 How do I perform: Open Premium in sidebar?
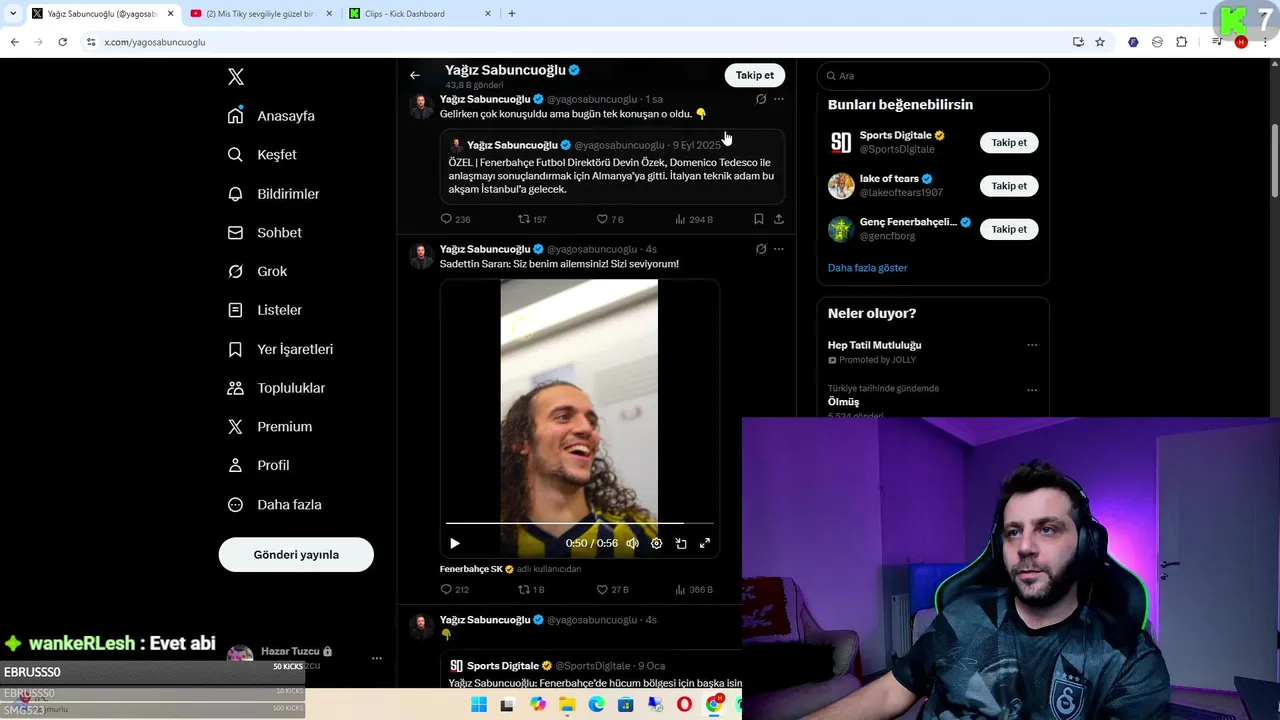click(x=269, y=427)
